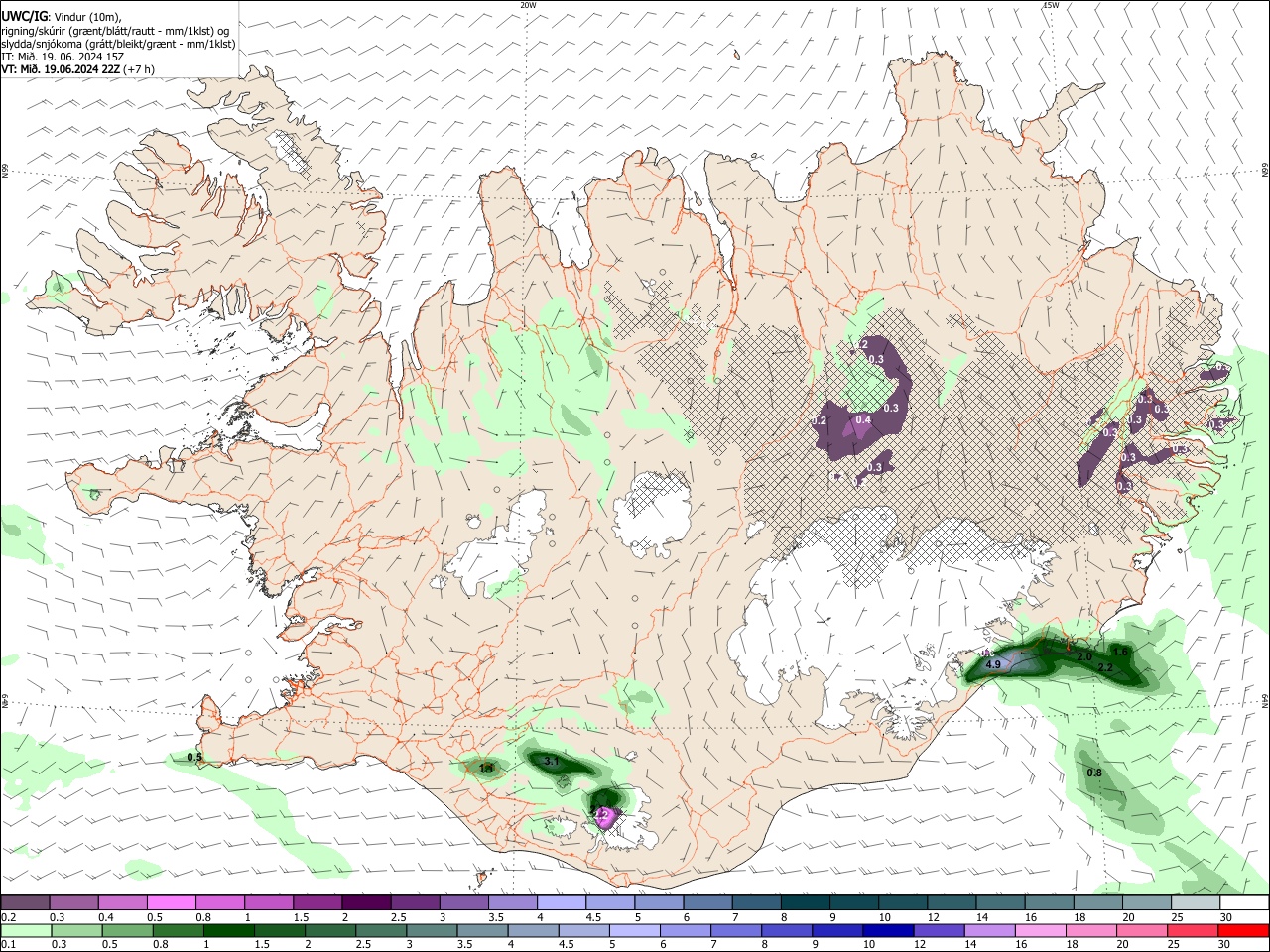Select the white upper swatch labelled 30
The width and height of the screenshot is (1270, 952).
coord(1244,903)
